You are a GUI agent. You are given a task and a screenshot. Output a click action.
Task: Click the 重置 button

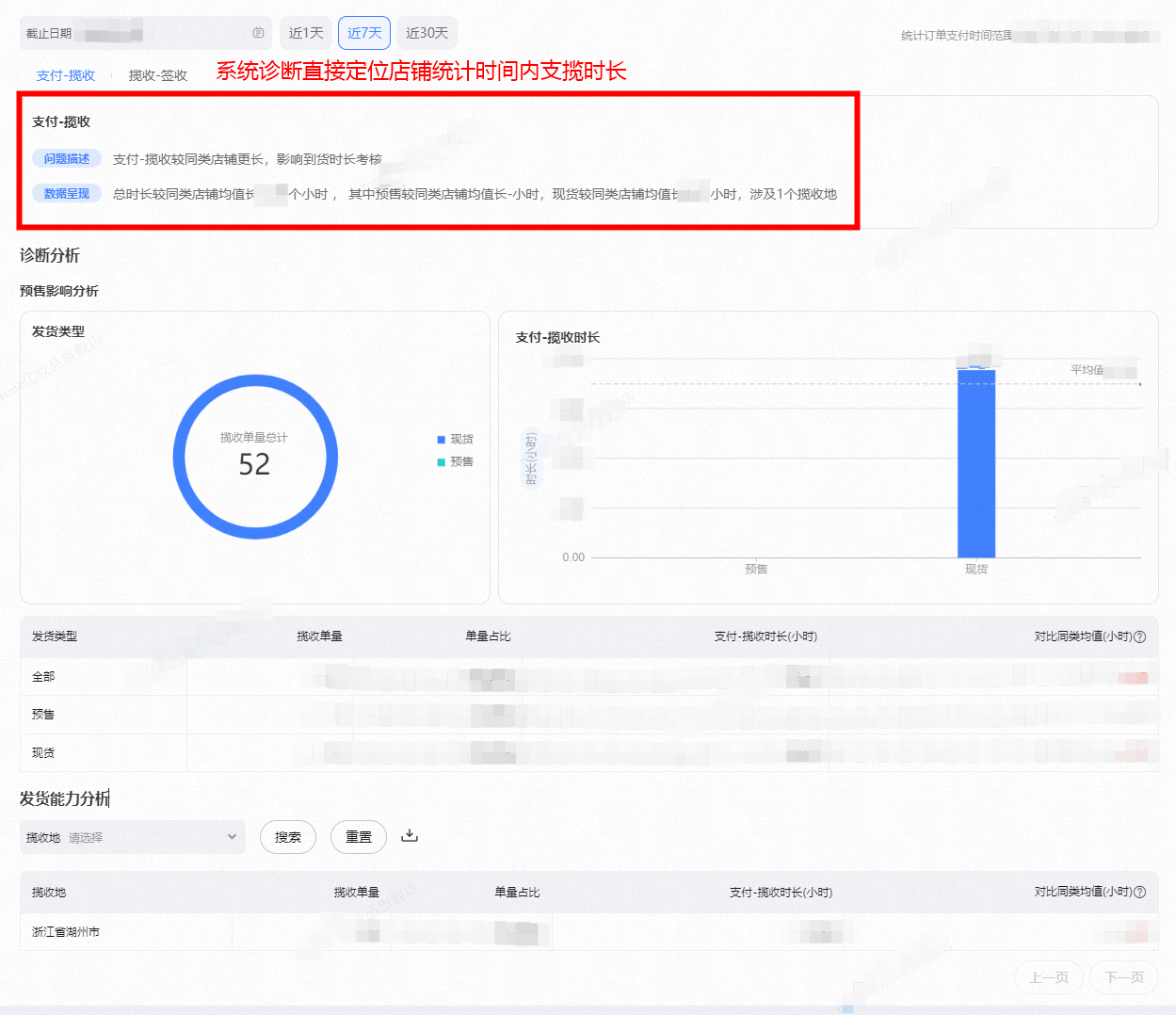[359, 837]
